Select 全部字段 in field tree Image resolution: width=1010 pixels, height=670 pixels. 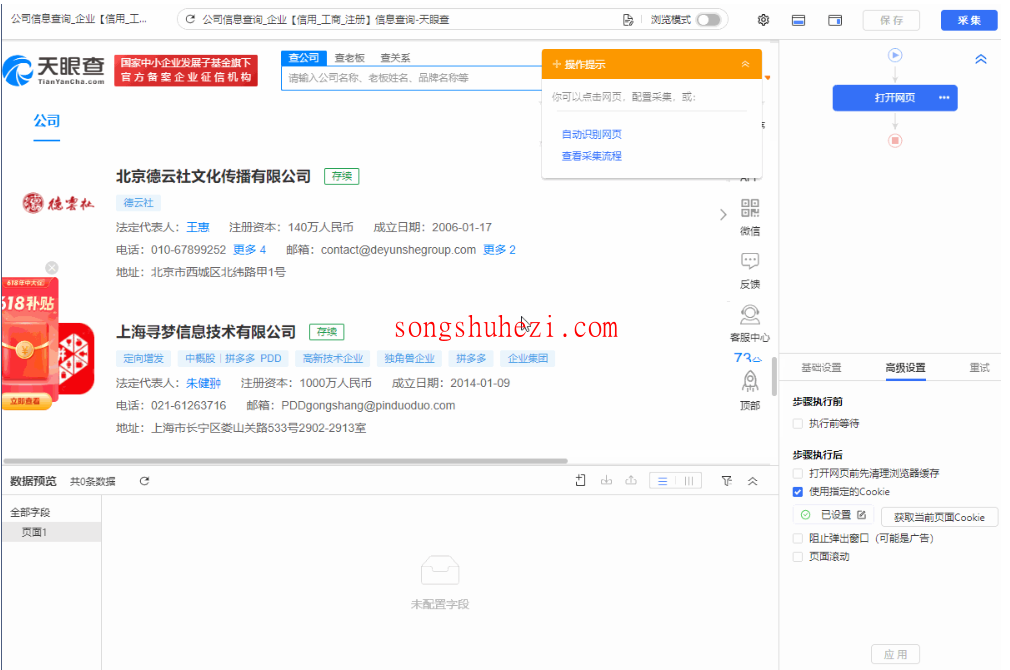(x=30, y=513)
